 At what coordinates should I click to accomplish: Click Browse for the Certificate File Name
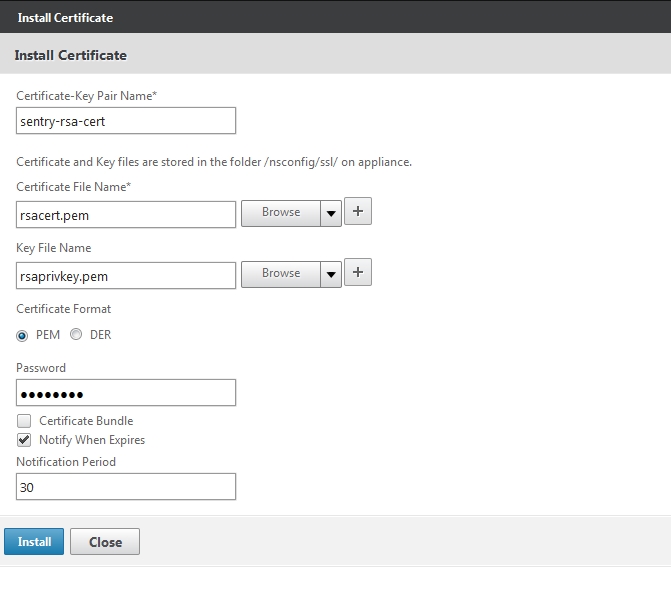pyautogui.click(x=281, y=213)
